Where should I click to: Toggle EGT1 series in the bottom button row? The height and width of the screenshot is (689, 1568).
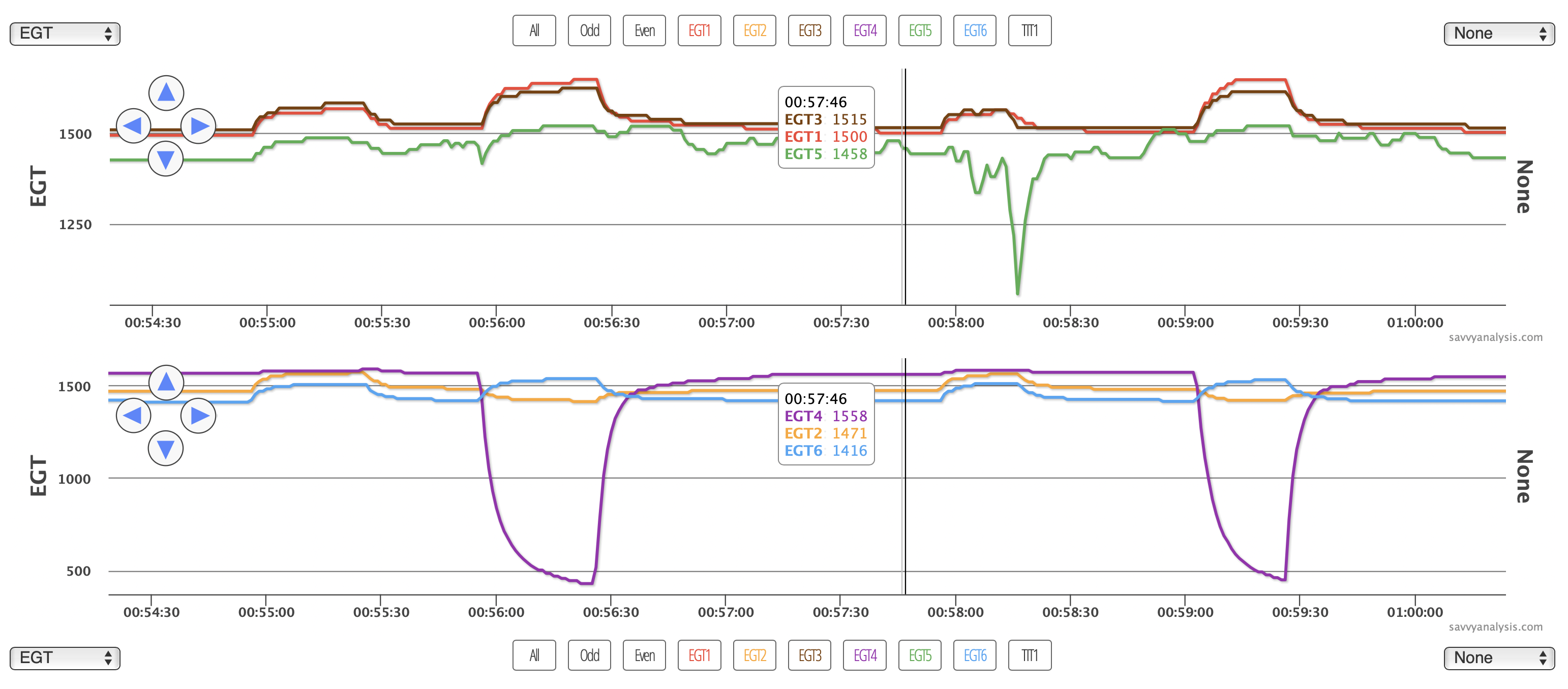pyautogui.click(x=700, y=655)
